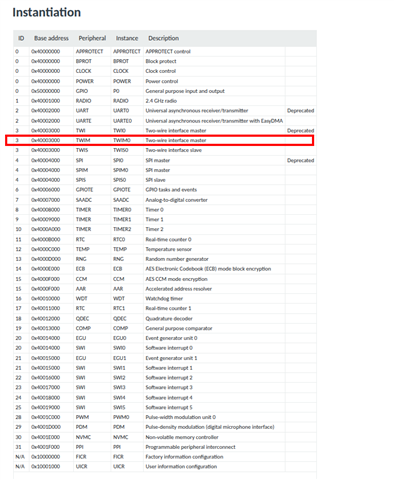Click the 'Software interrupt 5' description
This screenshot has height=480, width=394.
tap(169, 407)
